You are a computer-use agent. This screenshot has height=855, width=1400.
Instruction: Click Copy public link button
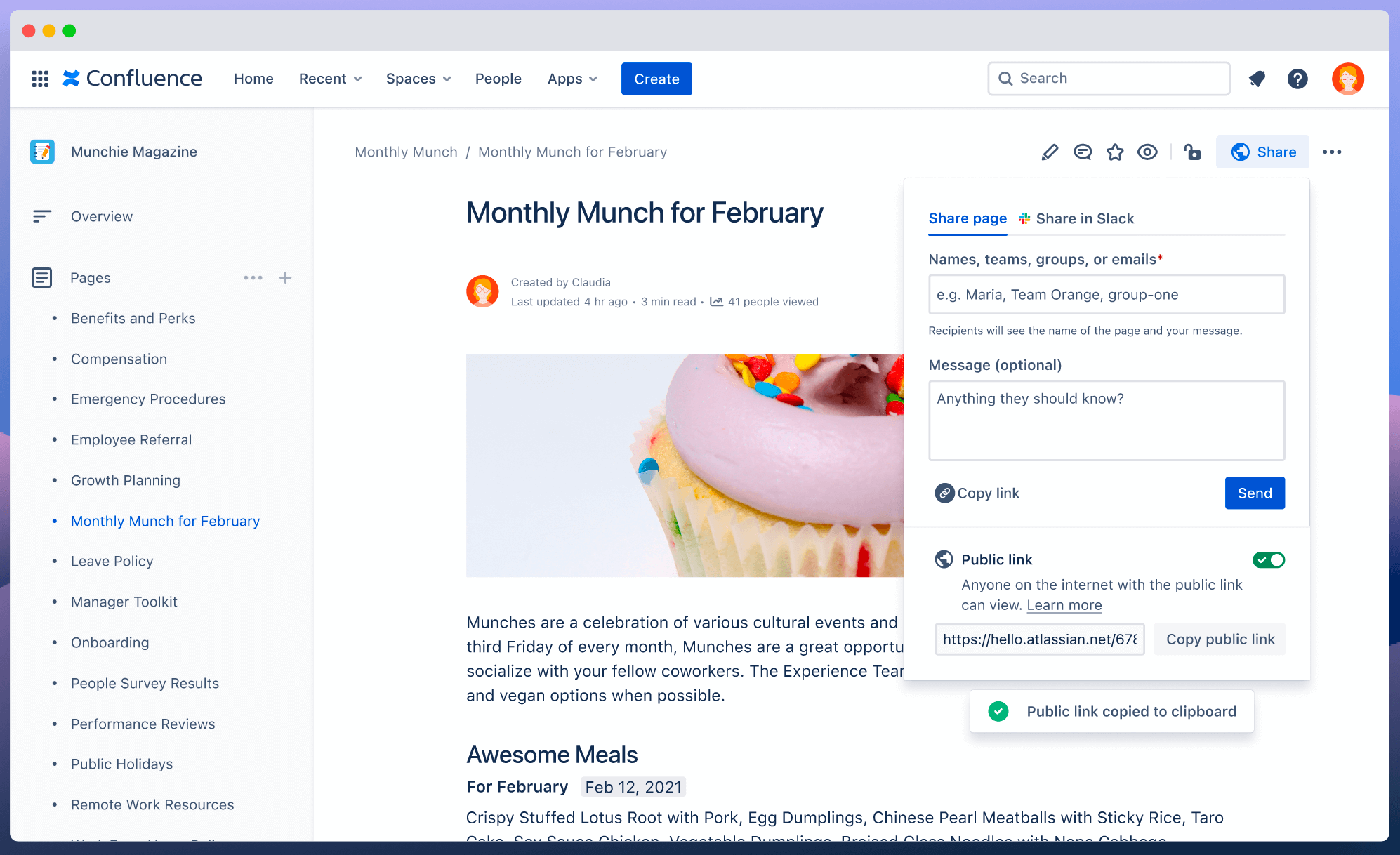pyautogui.click(x=1219, y=639)
